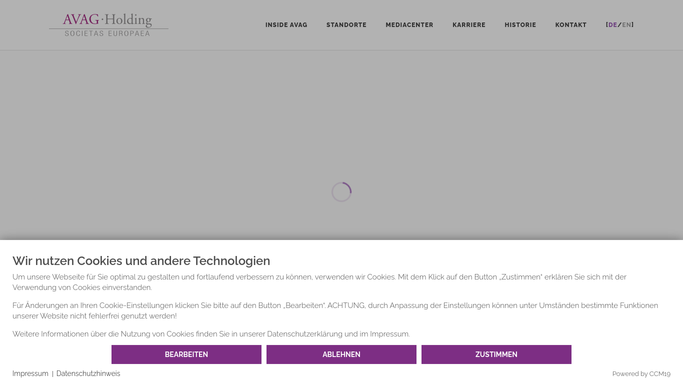
Task: Open the Datenschutzhinweis link
Action: (88, 374)
